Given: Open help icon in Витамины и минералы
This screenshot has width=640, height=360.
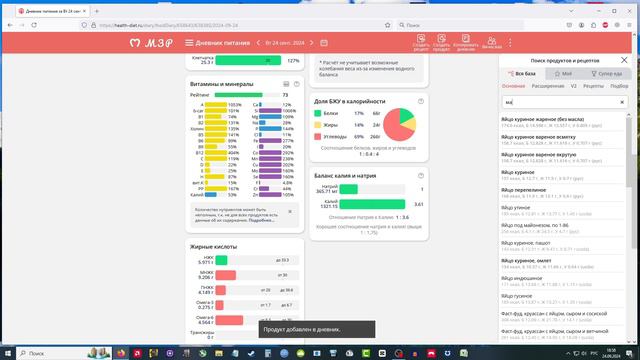Looking at the screenshot, I should point(297,84).
